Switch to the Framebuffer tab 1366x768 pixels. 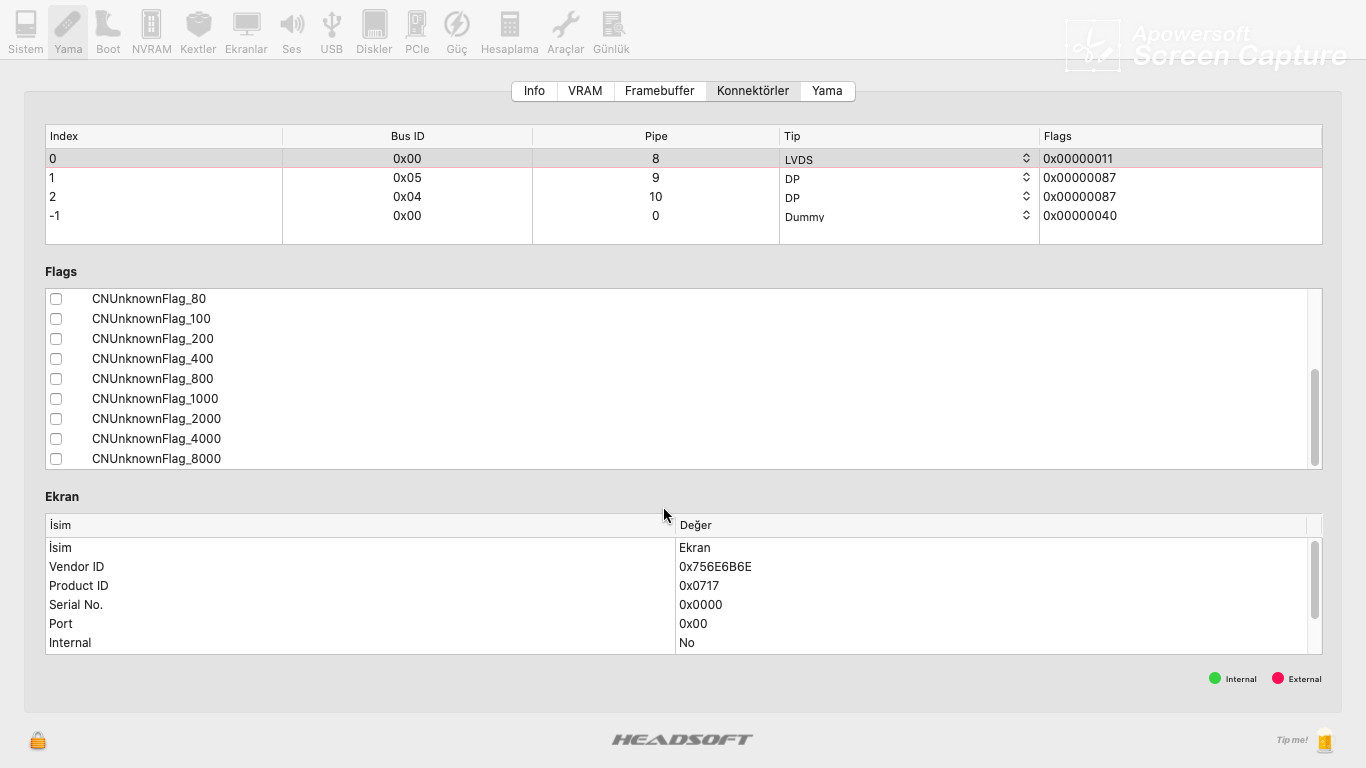[x=659, y=90]
